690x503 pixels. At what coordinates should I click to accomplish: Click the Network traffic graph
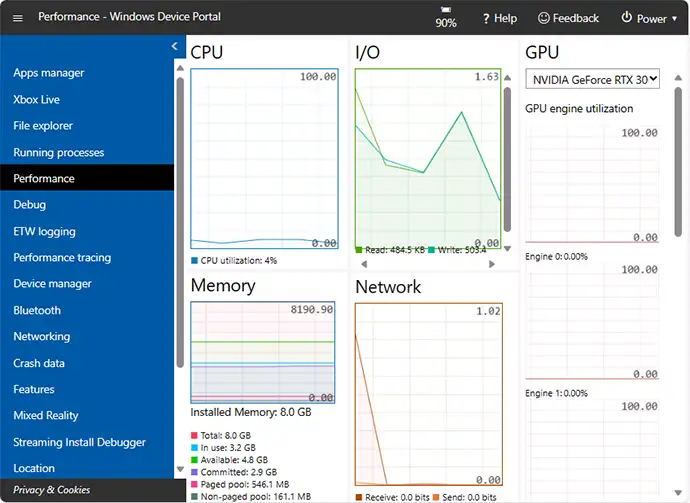pyautogui.click(x=429, y=395)
